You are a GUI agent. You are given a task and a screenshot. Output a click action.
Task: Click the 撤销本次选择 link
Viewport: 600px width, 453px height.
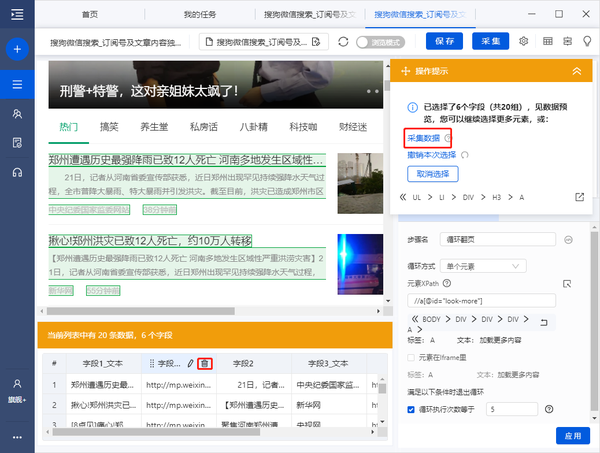point(432,155)
